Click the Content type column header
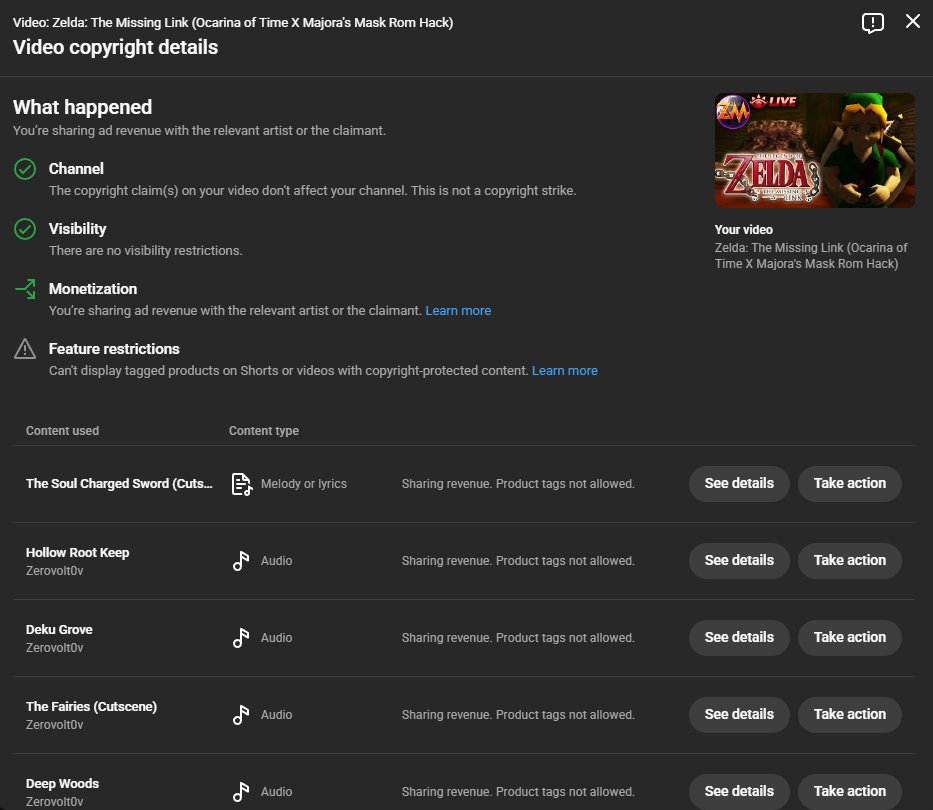The width and height of the screenshot is (933, 810). point(264,431)
